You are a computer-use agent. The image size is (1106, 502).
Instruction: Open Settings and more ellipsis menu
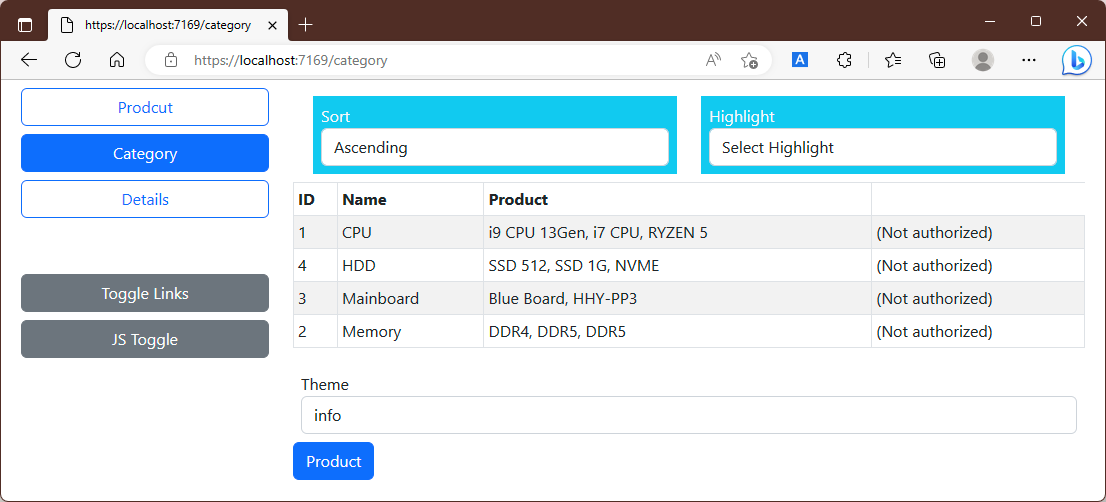coord(1029,60)
